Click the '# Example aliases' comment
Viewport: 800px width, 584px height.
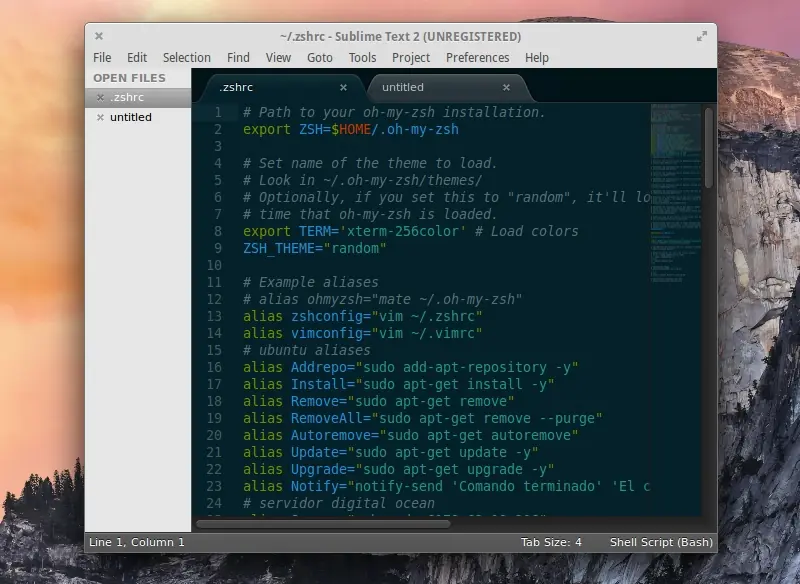pyautogui.click(x=311, y=283)
